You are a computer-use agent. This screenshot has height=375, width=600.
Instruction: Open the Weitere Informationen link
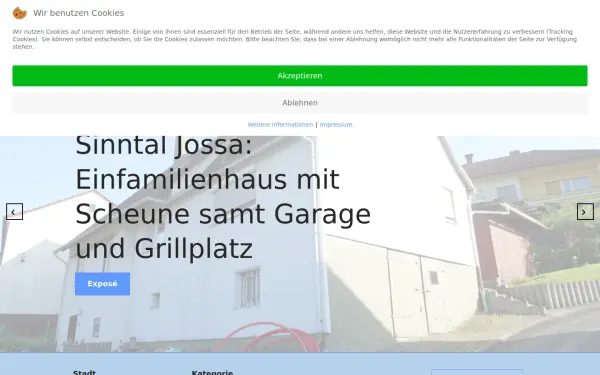point(280,125)
